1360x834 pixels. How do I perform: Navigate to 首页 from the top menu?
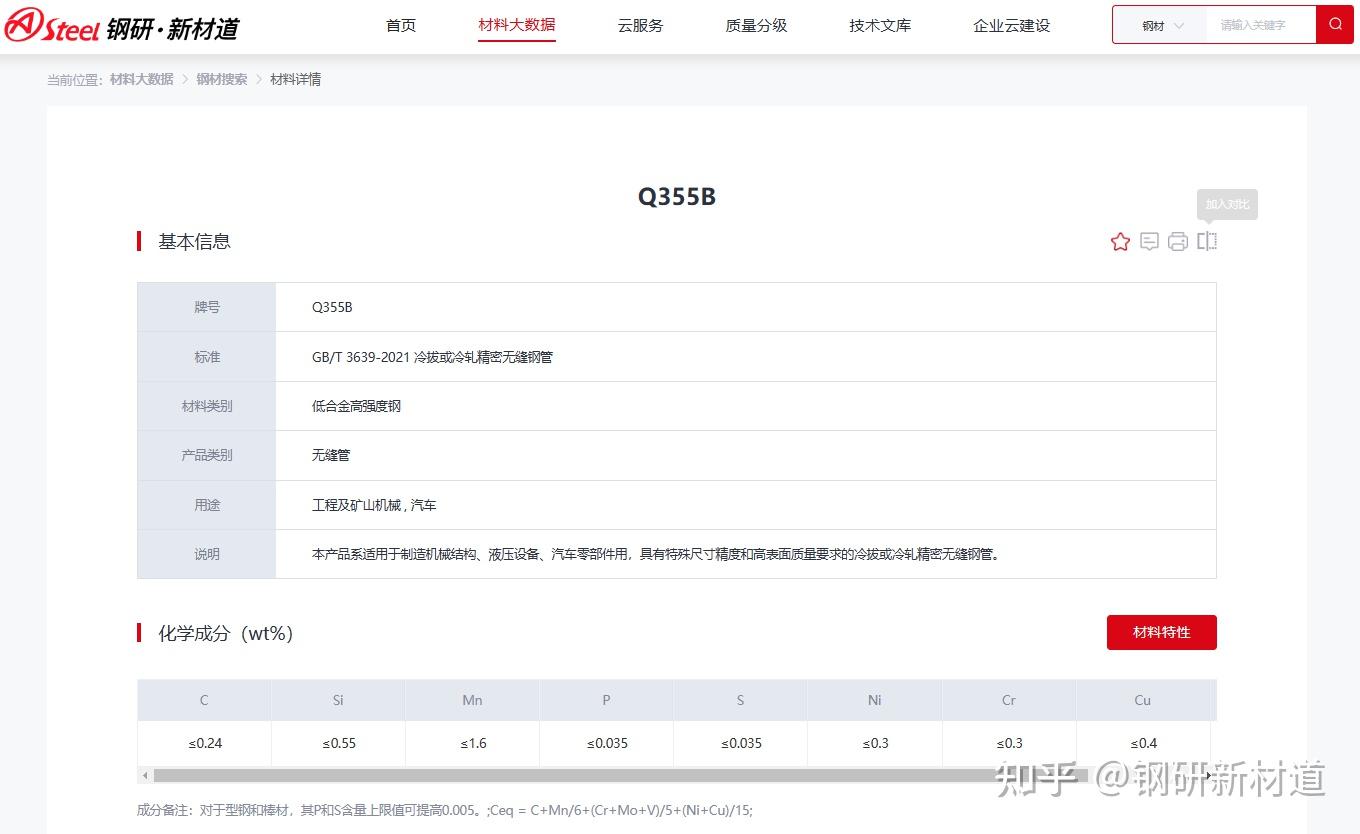pyautogui.click(x=400, y=27)
